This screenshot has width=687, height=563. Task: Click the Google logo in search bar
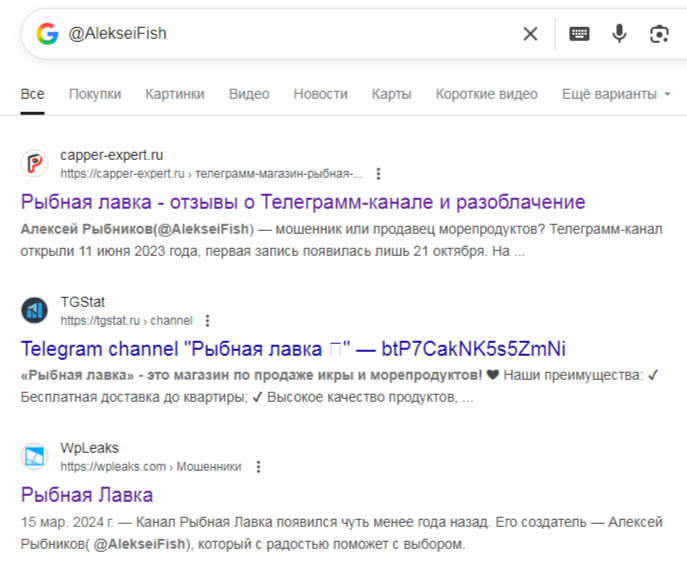coord(47,34)
